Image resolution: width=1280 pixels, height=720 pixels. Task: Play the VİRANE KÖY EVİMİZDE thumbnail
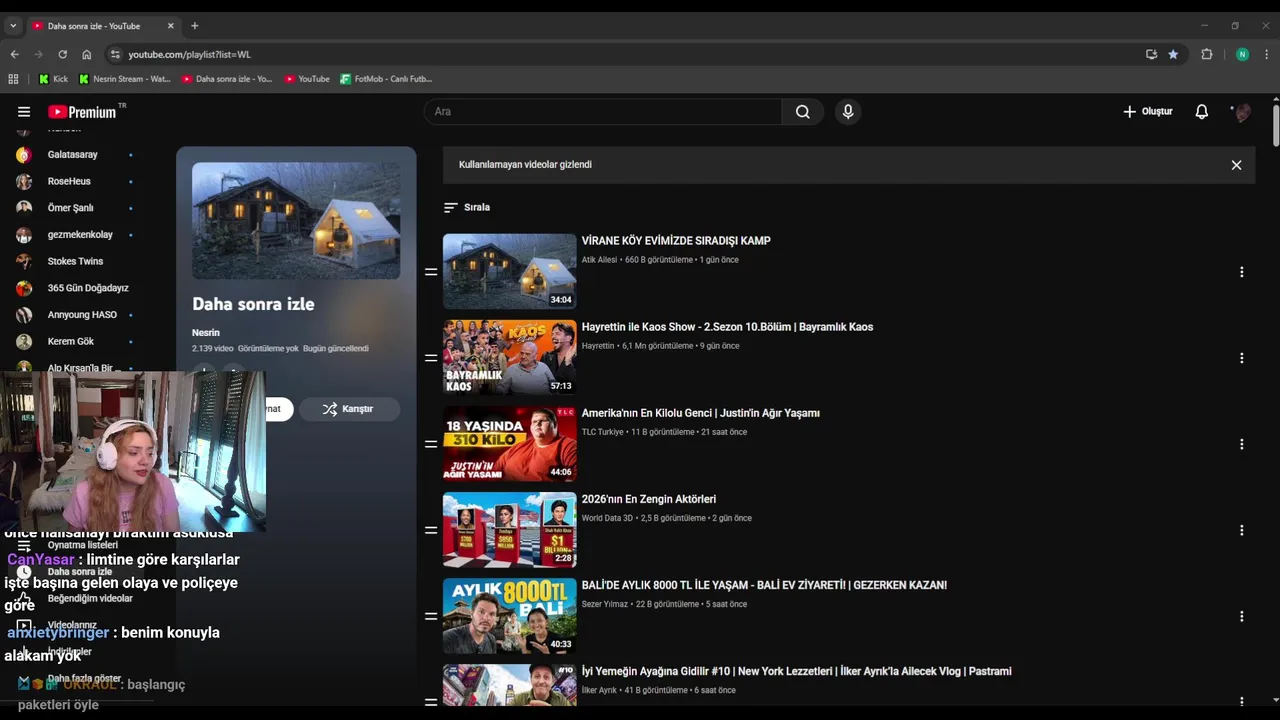(510, 271)
